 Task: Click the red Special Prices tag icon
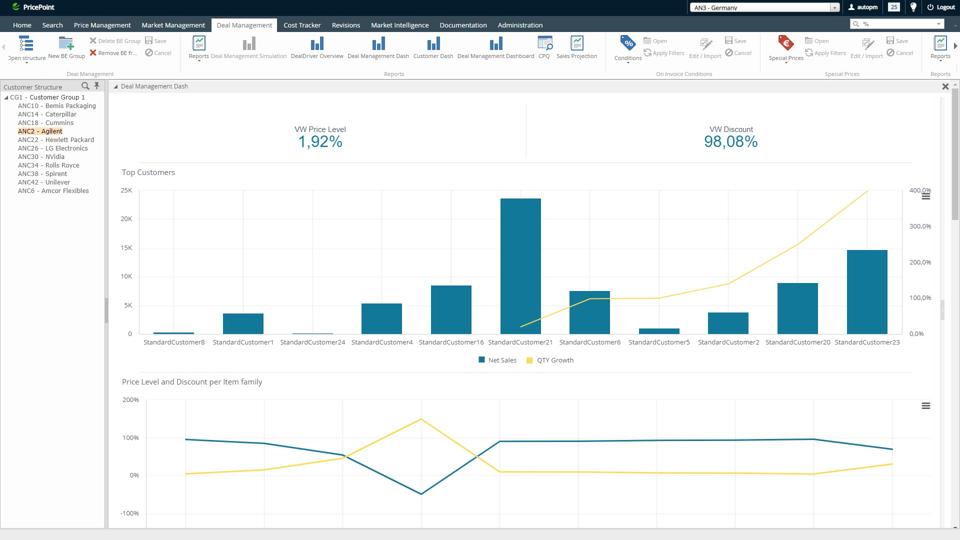pyautogui.click(x=786, y=44)
